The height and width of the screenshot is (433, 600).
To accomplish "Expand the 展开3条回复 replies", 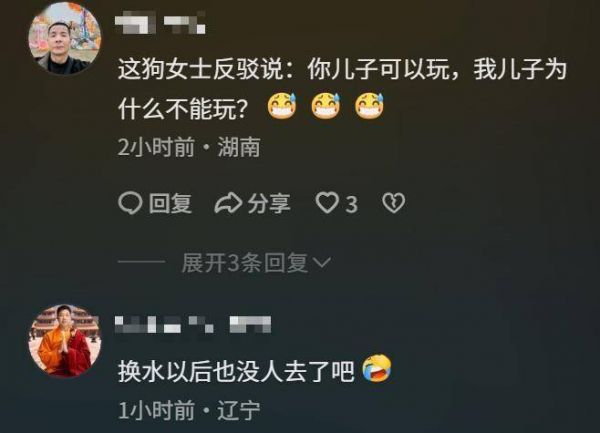I will (256, 263).
